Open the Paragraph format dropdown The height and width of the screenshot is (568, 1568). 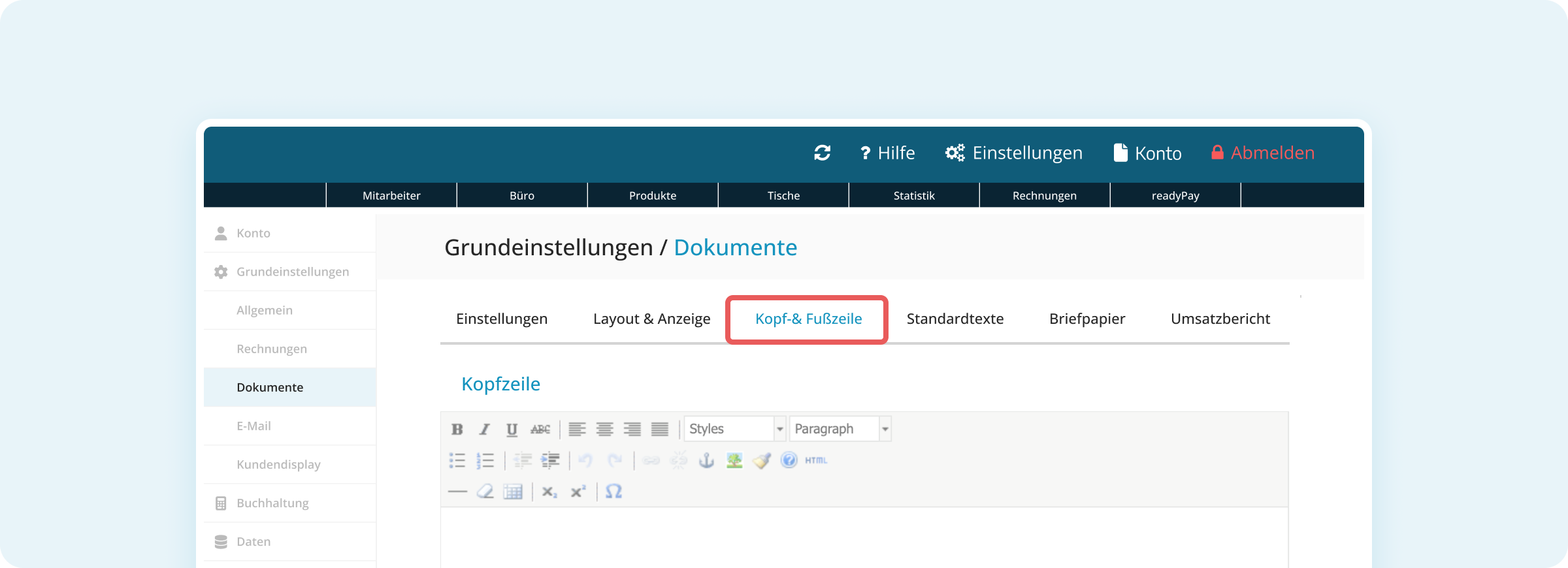(x=840, y=429)
